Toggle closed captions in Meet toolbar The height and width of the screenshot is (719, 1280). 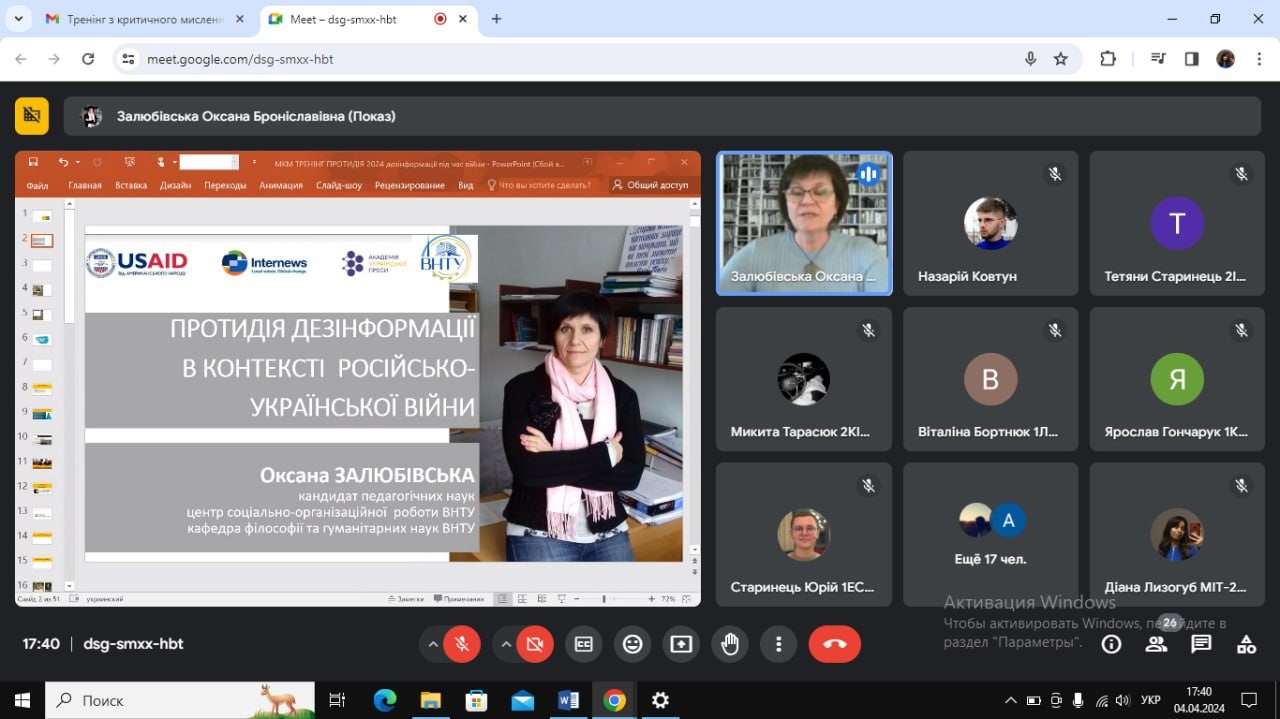(x=583, y=644)
